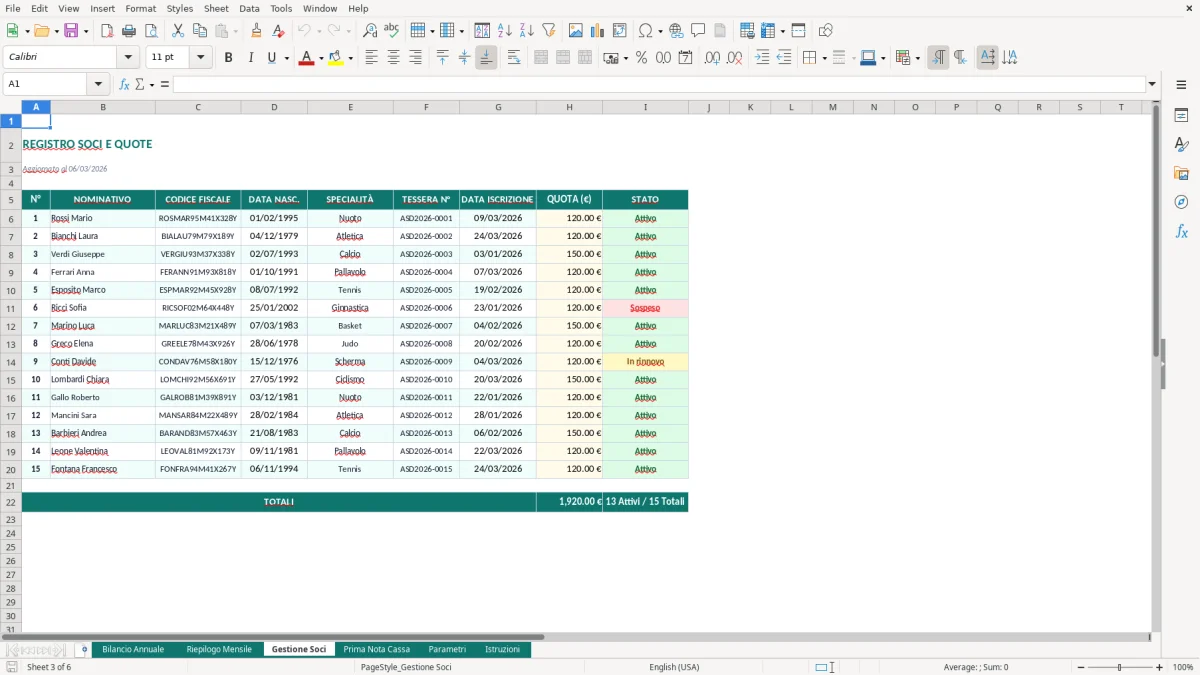Open the Font Name dropdown
The width and height of the screenshot is (1200, 675).
coord(128,58)
